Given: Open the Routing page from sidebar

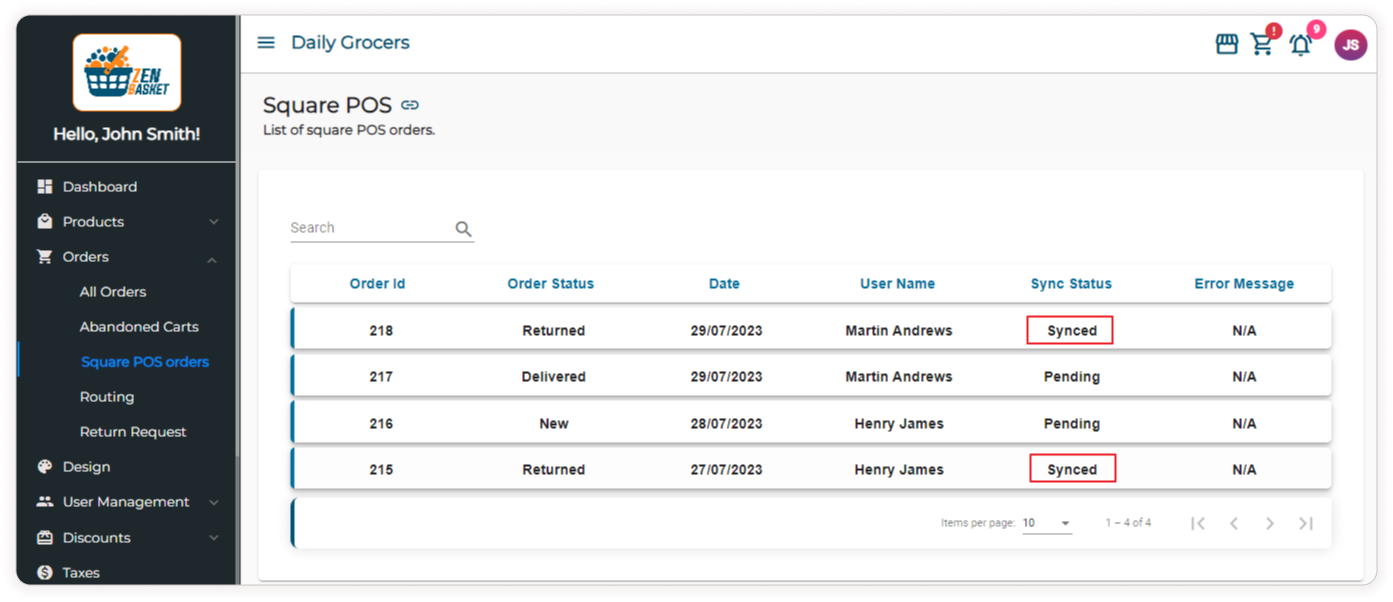Looking at the screenshot, I should click(107, 396).
